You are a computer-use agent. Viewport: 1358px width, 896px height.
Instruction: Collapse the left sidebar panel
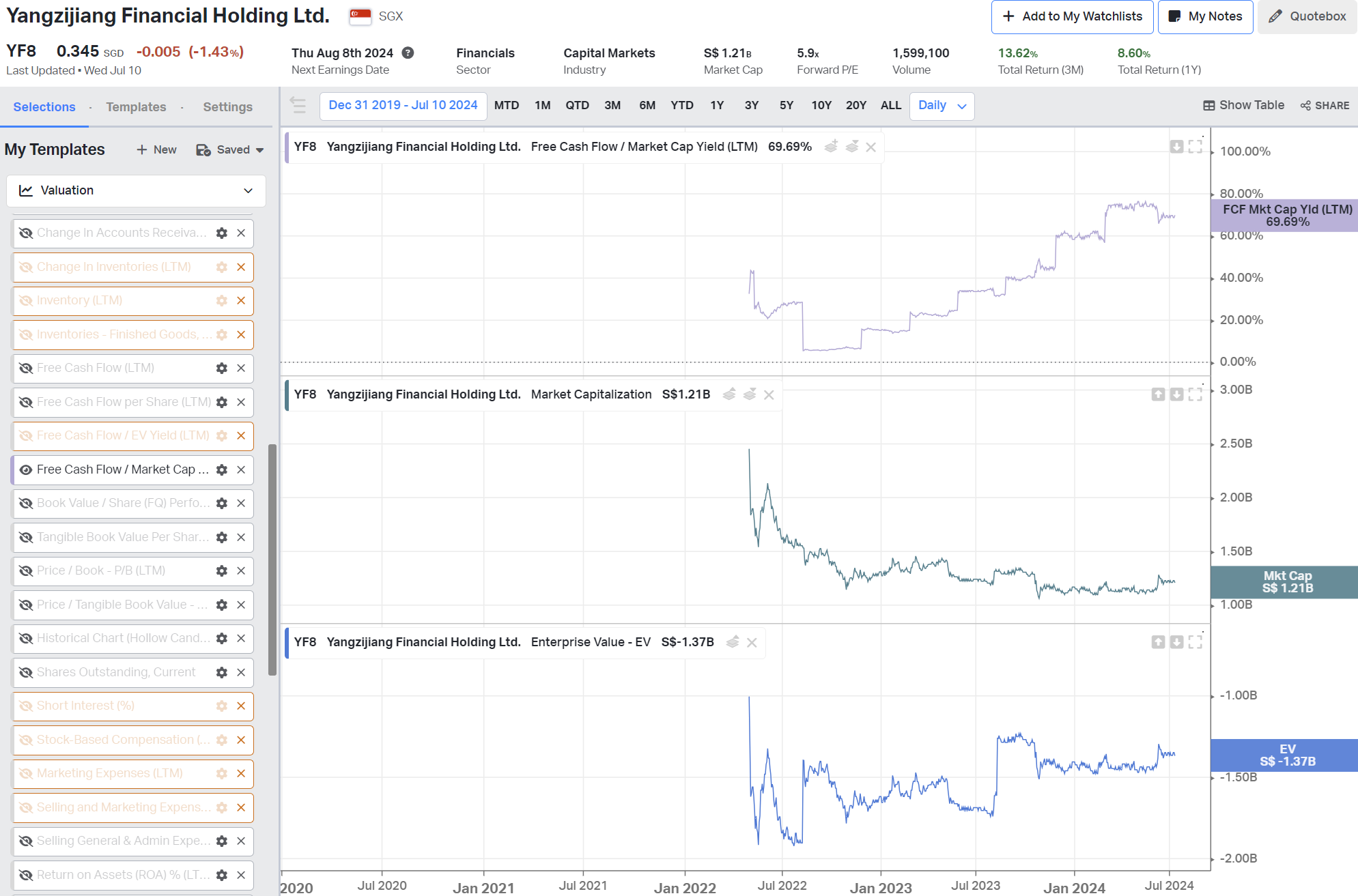[x=298, y=105]
